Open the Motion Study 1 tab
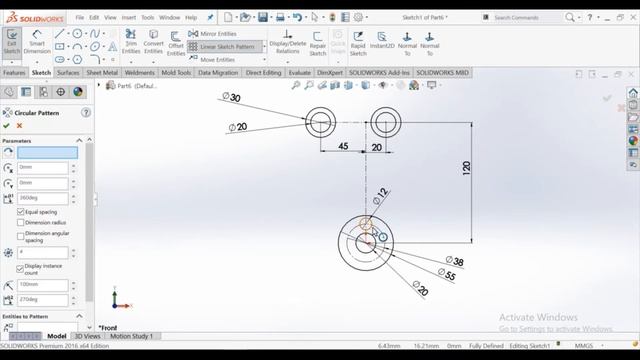The image size is (640, 360). tap(131, 336)
